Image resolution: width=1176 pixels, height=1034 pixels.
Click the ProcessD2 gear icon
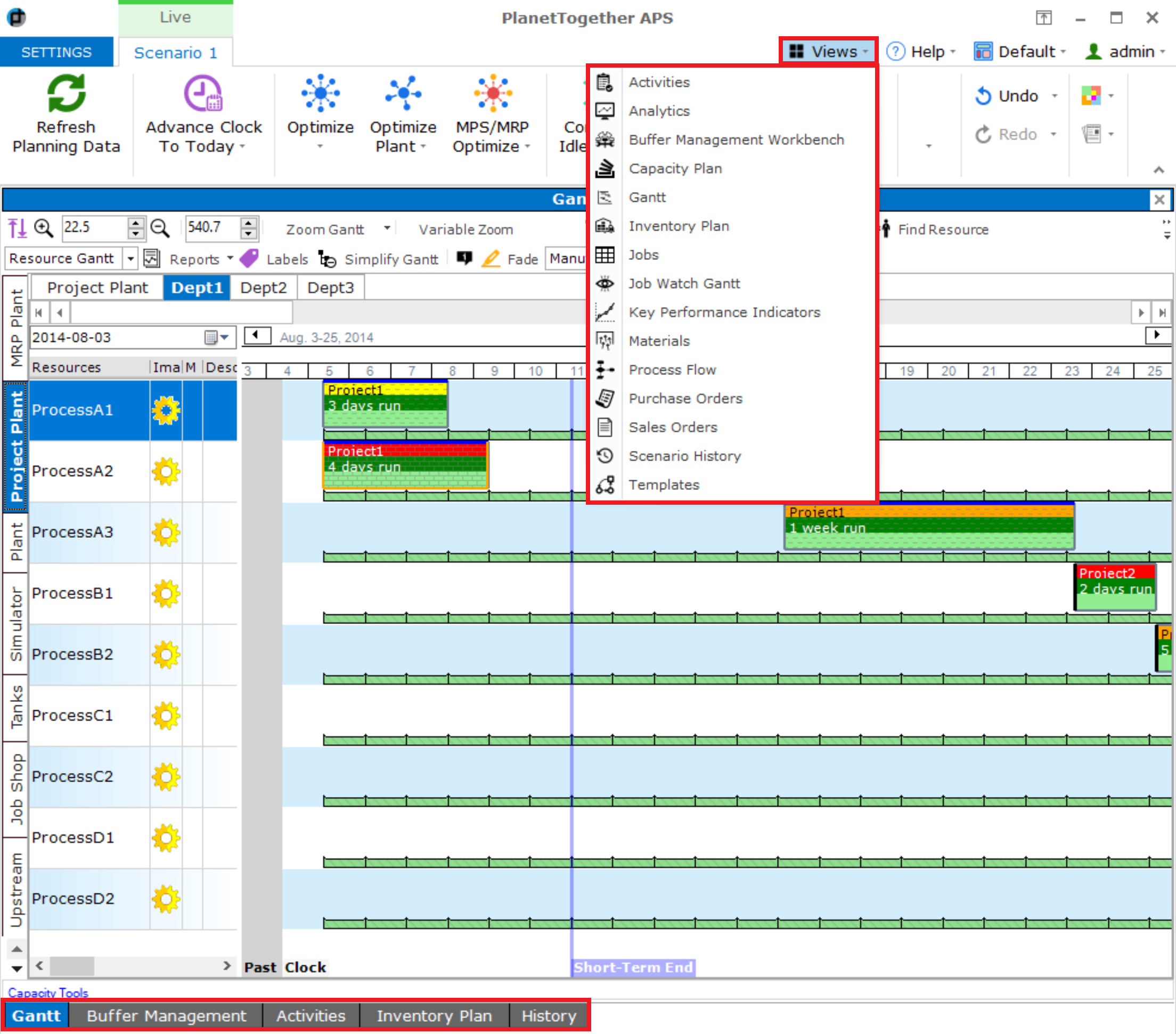click(166, 899)
